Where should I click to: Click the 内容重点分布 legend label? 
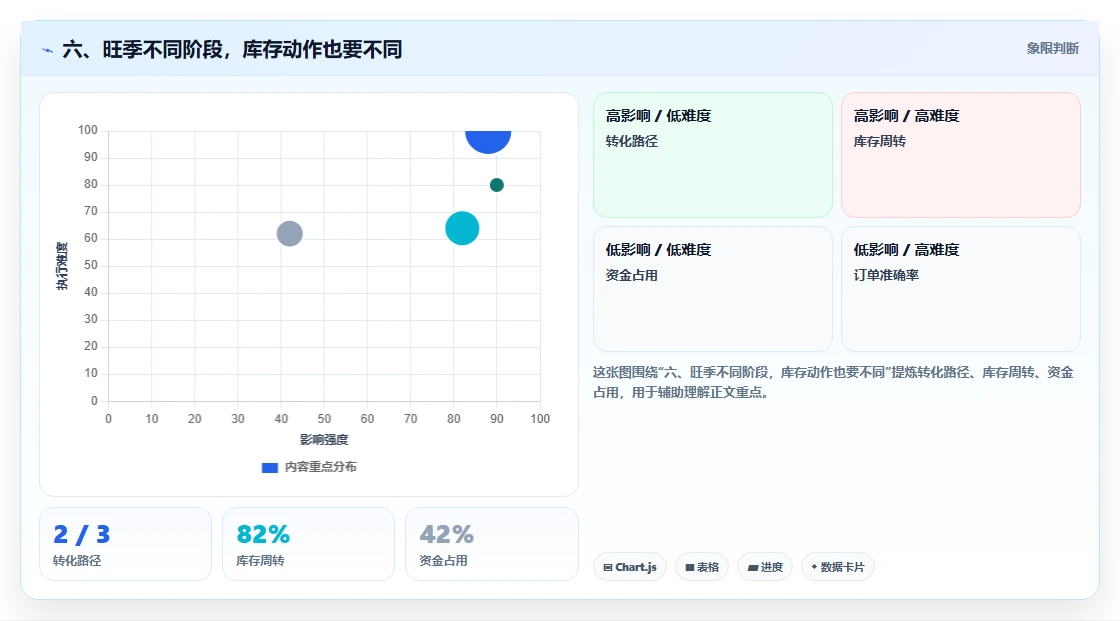pos(321,467)
